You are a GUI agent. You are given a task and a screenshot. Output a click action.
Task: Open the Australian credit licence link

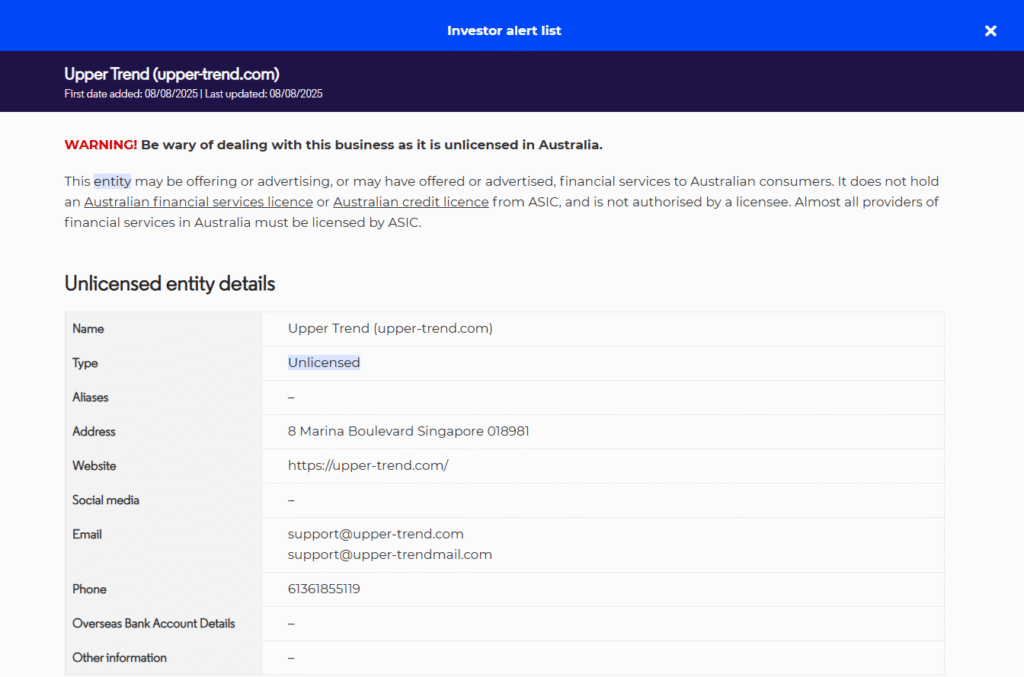(411, 202)
